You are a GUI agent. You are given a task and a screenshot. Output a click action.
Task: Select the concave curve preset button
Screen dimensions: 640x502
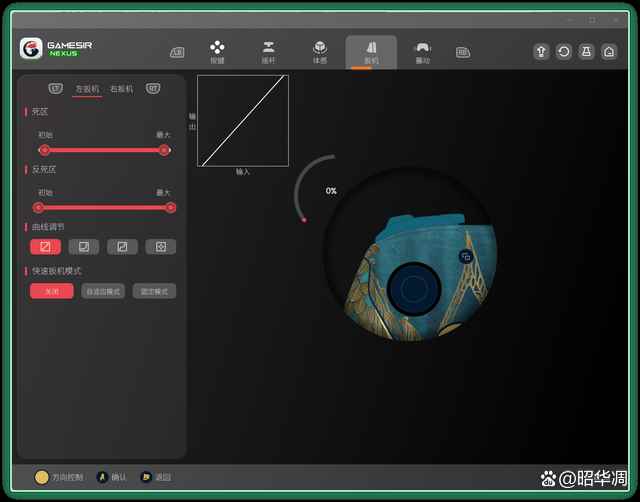click(x=84, y=247)
